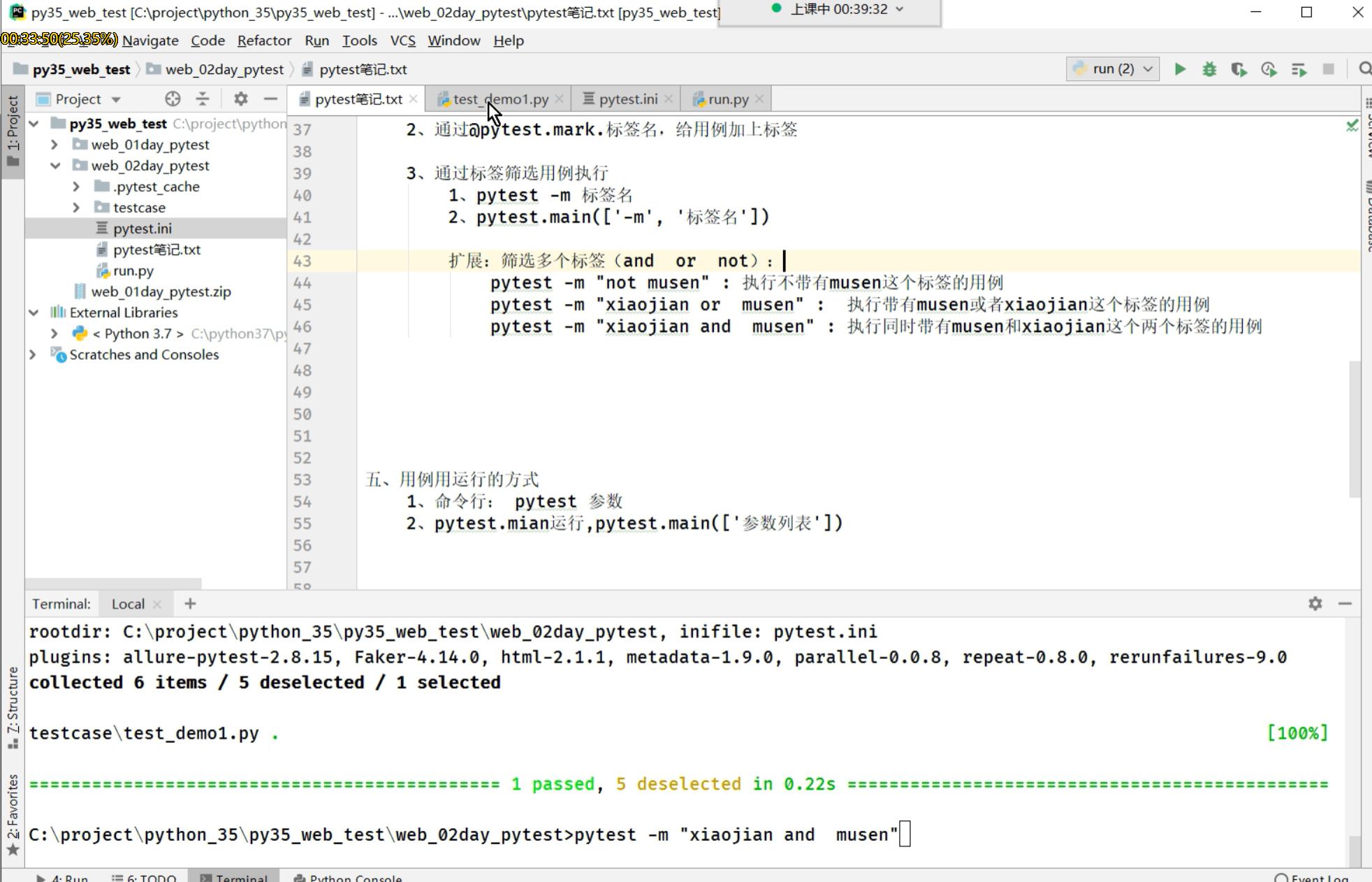Close the pytest.ini editor tab
Viewport: 1372px width, 882px height.
[x=669, y=99]
